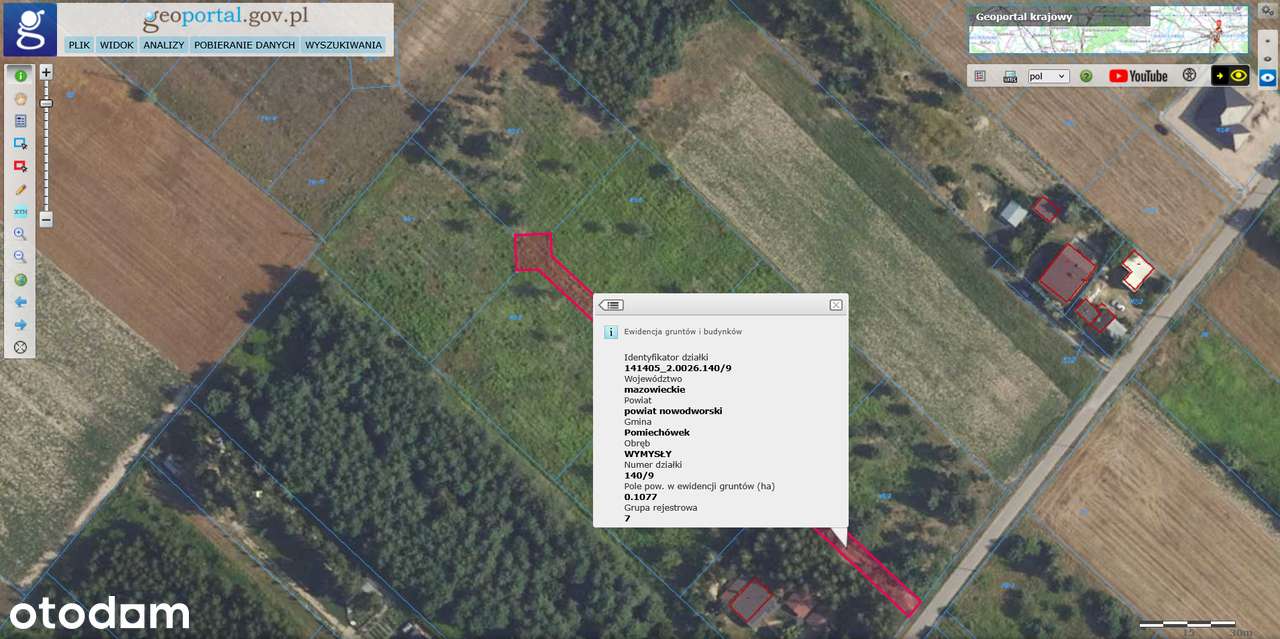Screen dimensions: 1280x639
Task: Toggle the yellow high-contrast eye mode
Action: [x=1230, y=75]
